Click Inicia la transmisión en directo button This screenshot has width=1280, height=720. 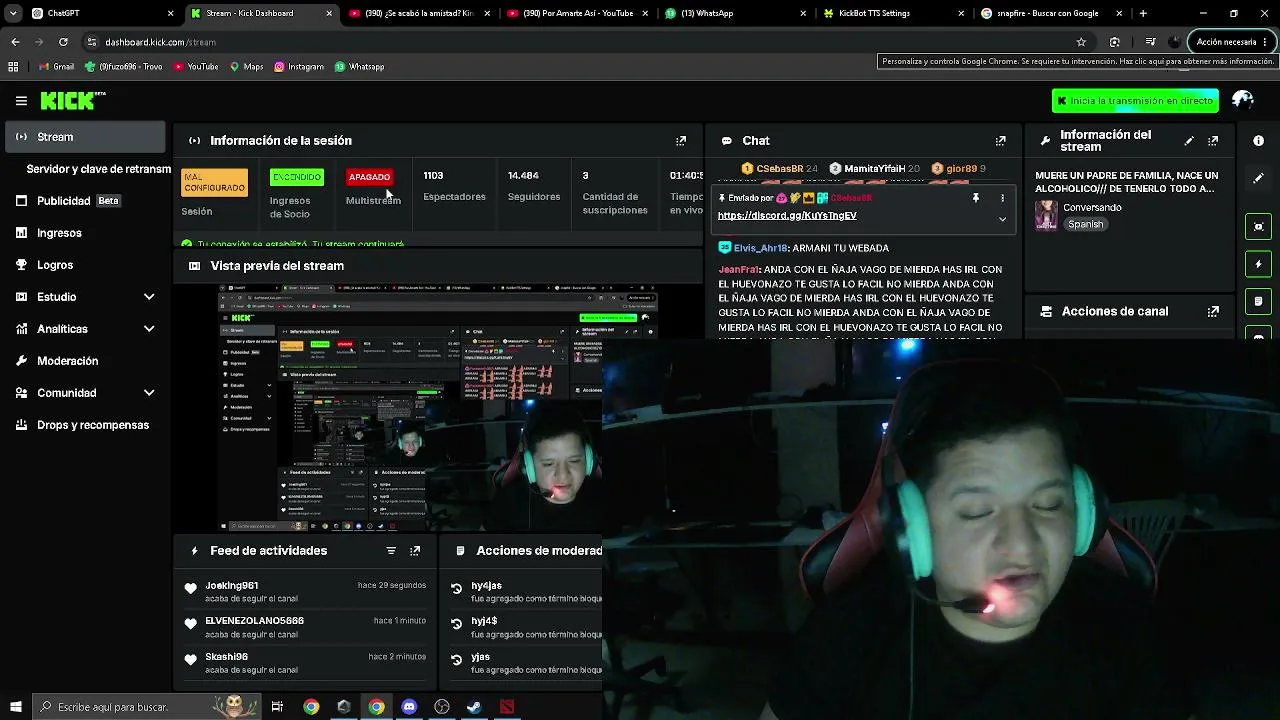pyautogui.click(x=1135, y=101)
